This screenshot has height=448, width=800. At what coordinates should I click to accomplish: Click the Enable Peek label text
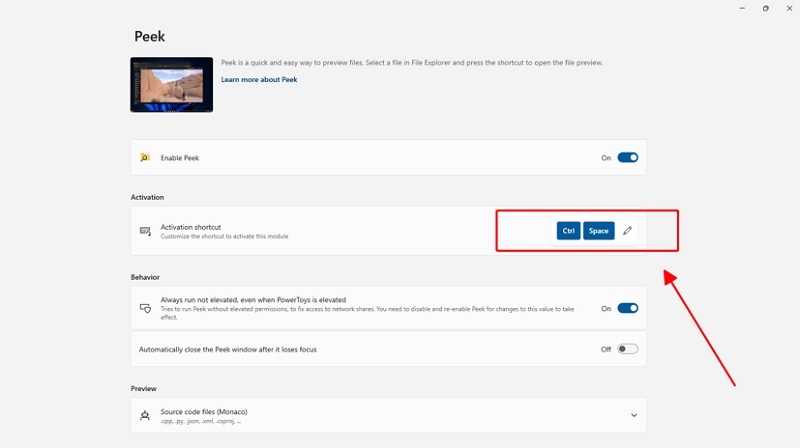(x=180, y=158)
